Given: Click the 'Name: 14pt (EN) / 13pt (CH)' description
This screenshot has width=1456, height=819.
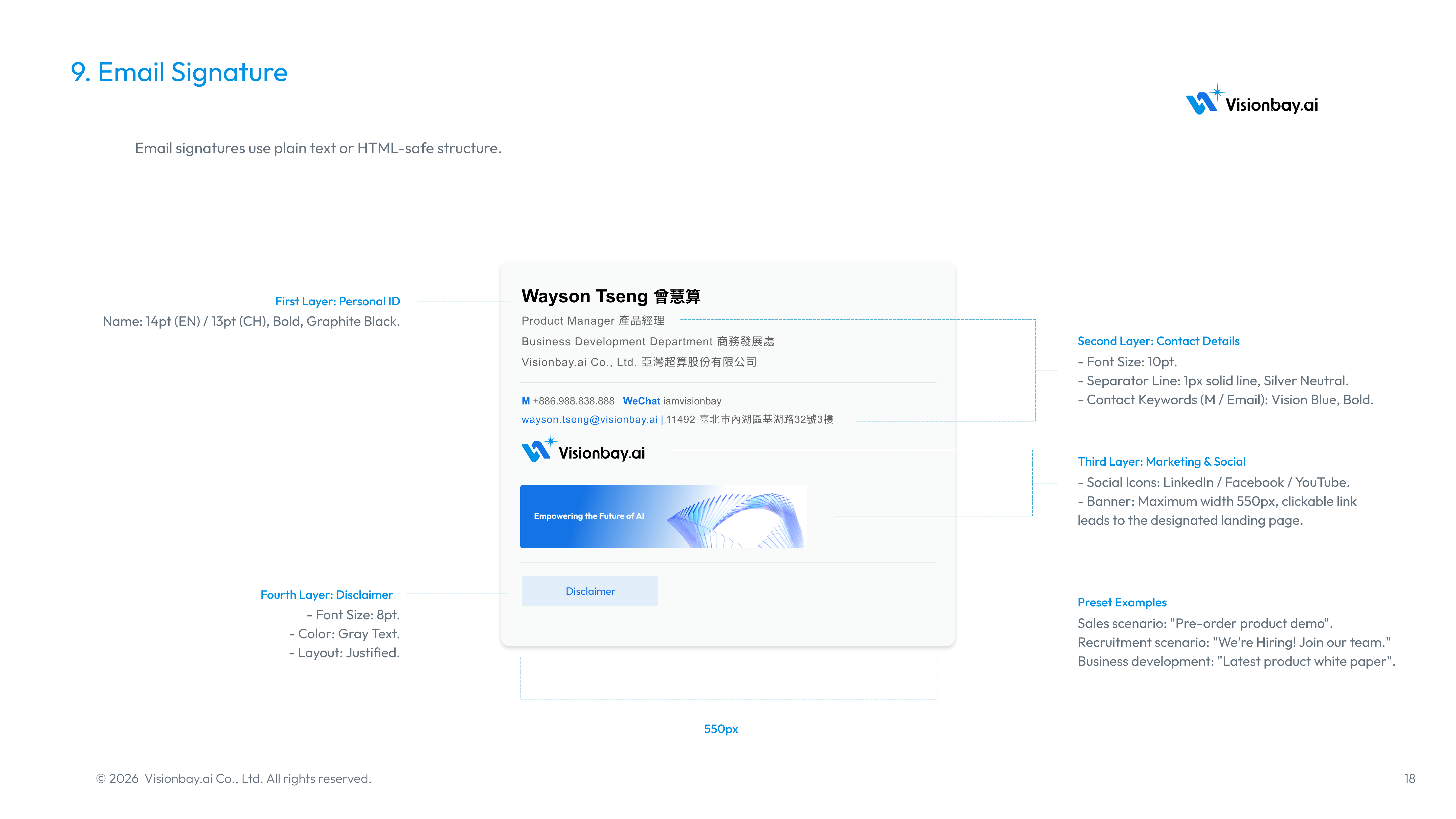Looking at the screenshot, I should tap(252, 322).
